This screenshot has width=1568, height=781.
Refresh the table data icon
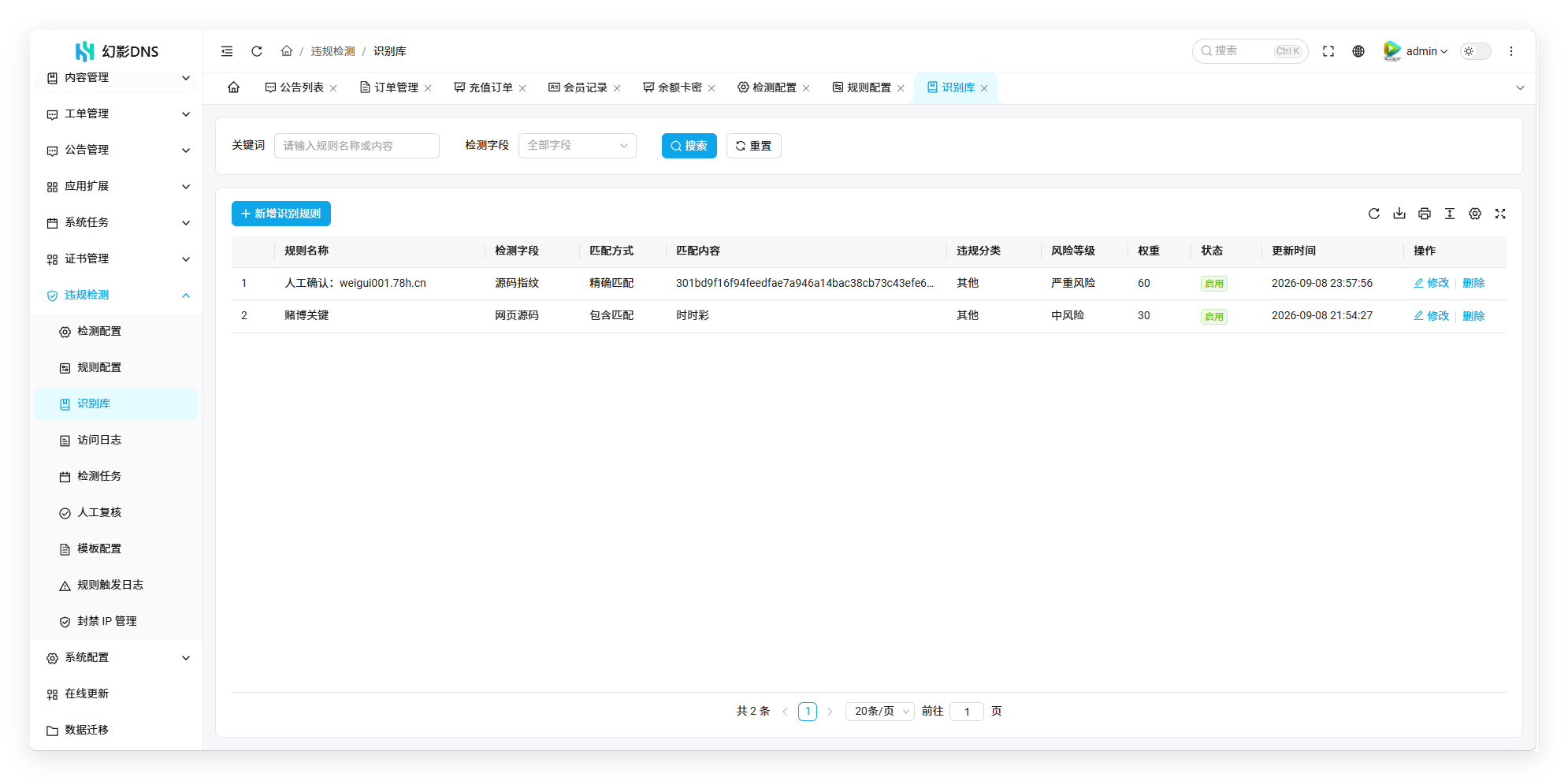point(1374,214)
